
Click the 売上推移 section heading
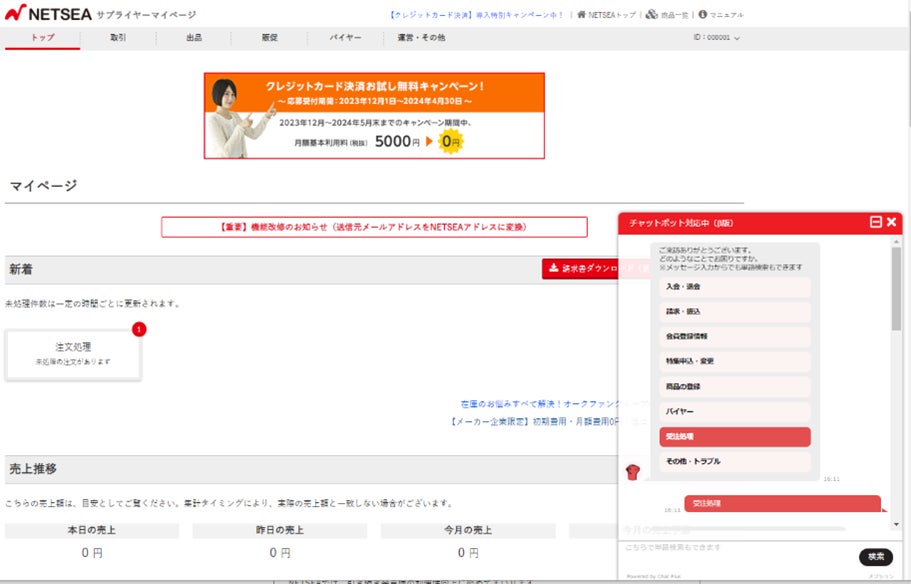pyautogui.click(x=33, y=469)
